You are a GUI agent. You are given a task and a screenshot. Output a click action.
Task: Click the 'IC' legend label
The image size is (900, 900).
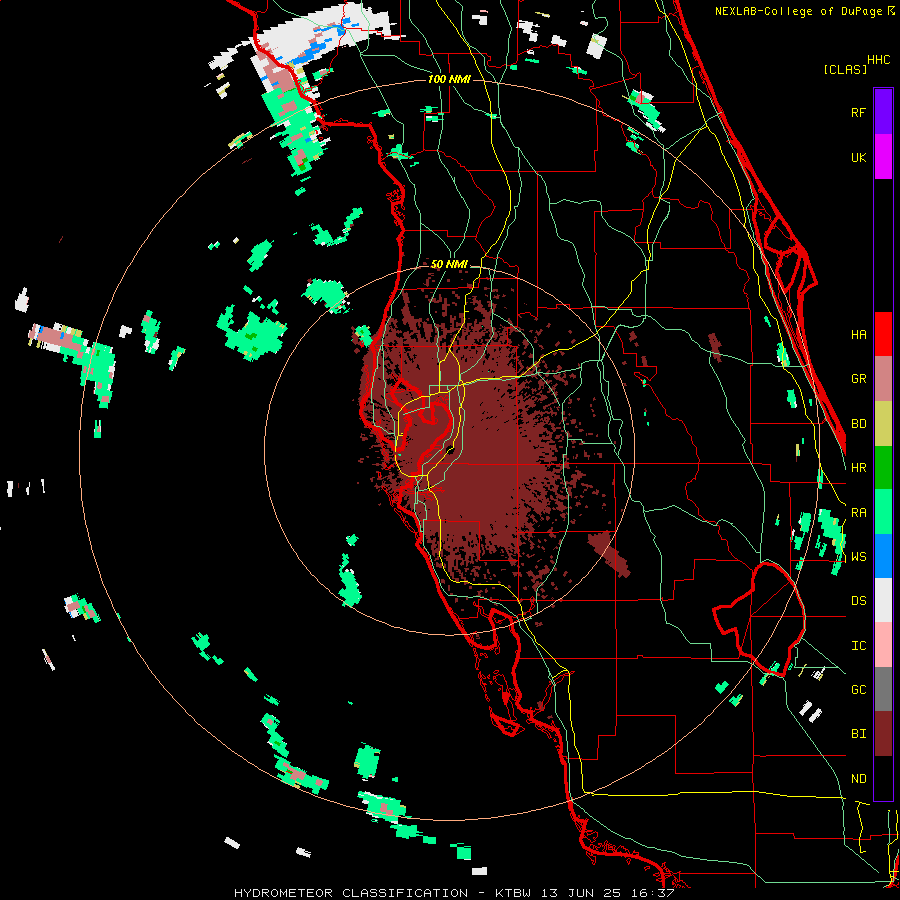pyautogui.click(x=858, y=646)
